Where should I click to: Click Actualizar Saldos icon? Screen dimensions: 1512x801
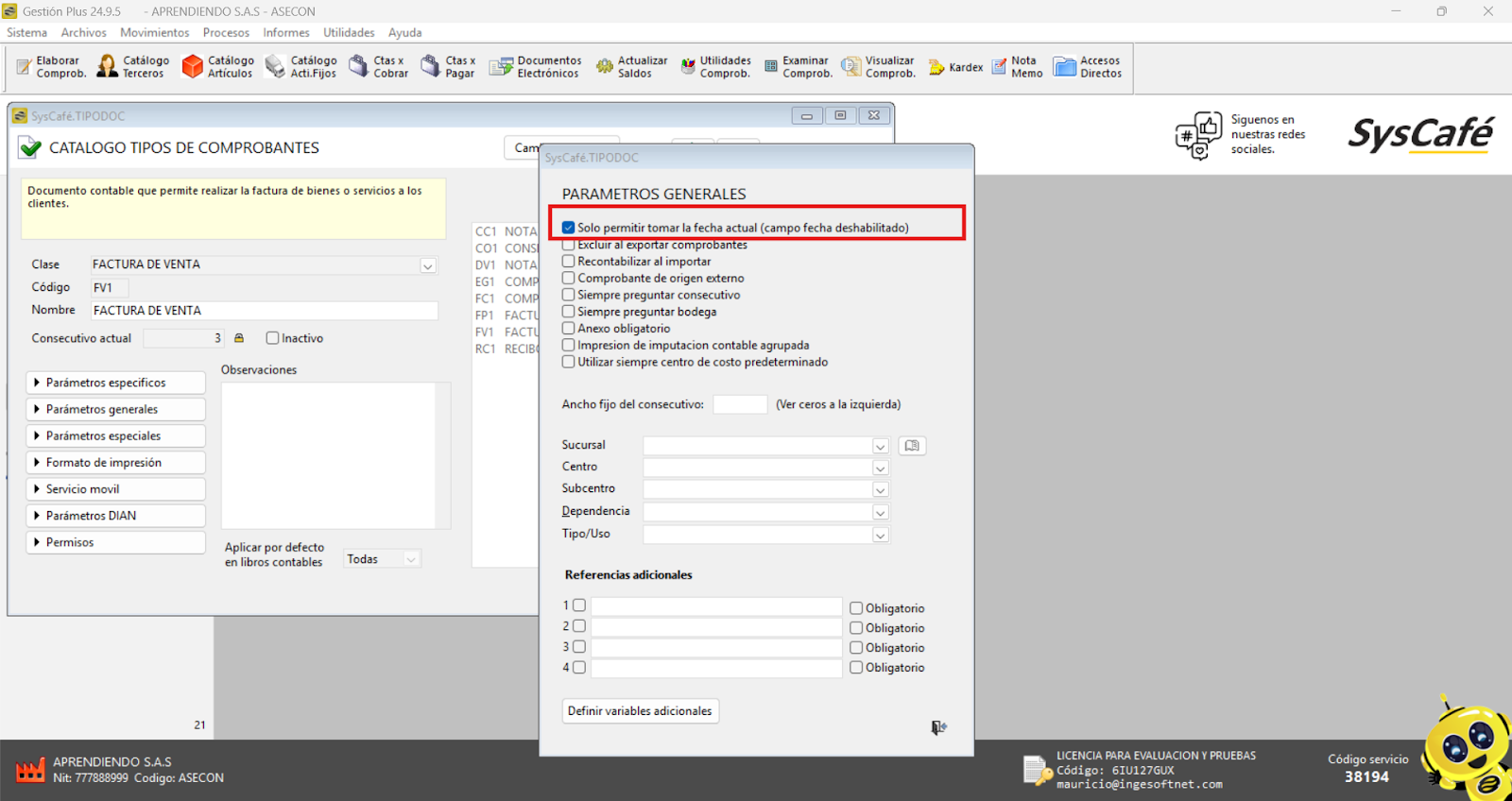[631, 67]
